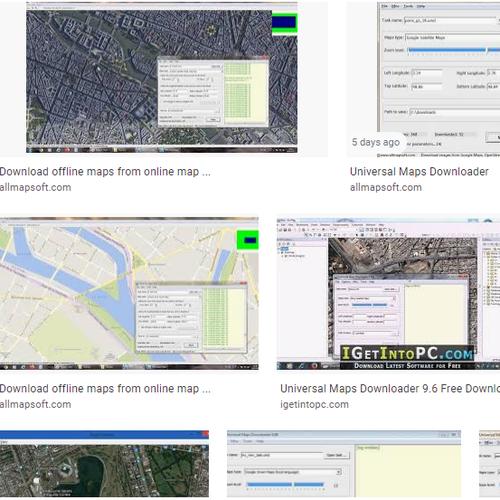The width and height of the screenshot is (500, 500).
Task: Open title of the blue river street map result
Action: pyautogui.click(x=105, y=389)
